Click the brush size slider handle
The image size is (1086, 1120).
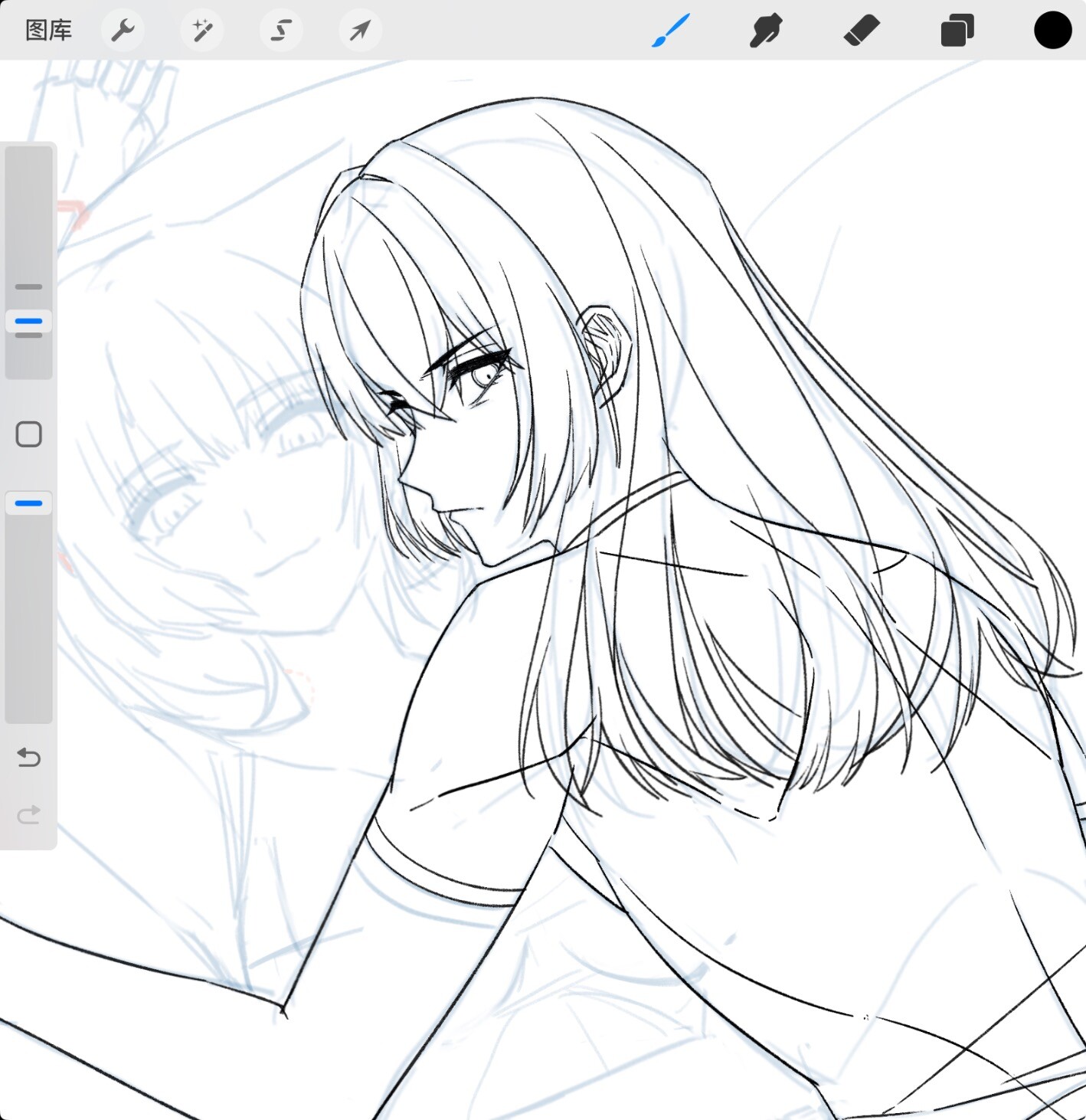click(x=29, y=321)
